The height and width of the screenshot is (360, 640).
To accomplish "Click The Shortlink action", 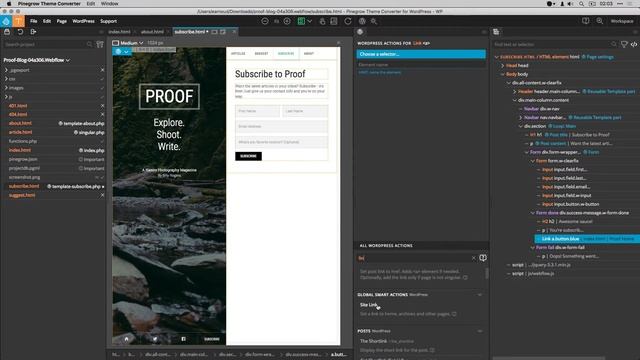I will [373, 341].
